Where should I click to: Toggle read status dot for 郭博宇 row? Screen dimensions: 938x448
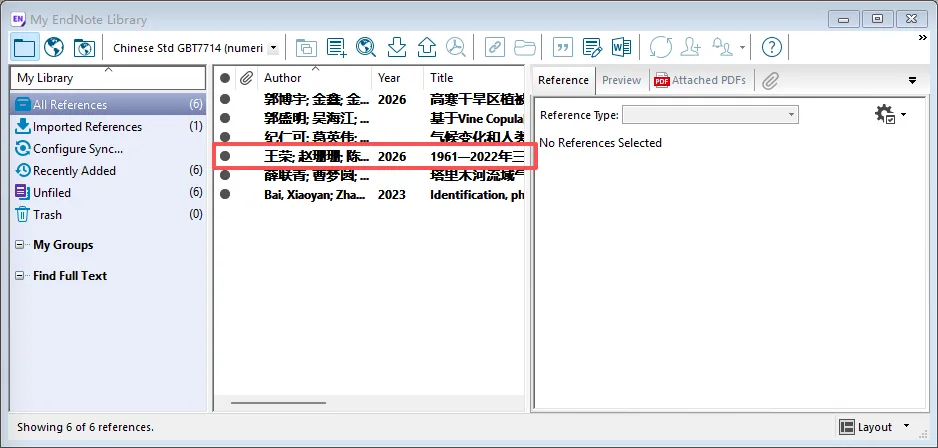(225, 99)
